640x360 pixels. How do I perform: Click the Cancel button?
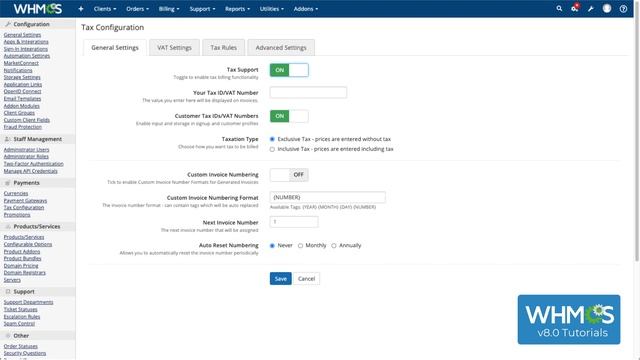(307, 279)
